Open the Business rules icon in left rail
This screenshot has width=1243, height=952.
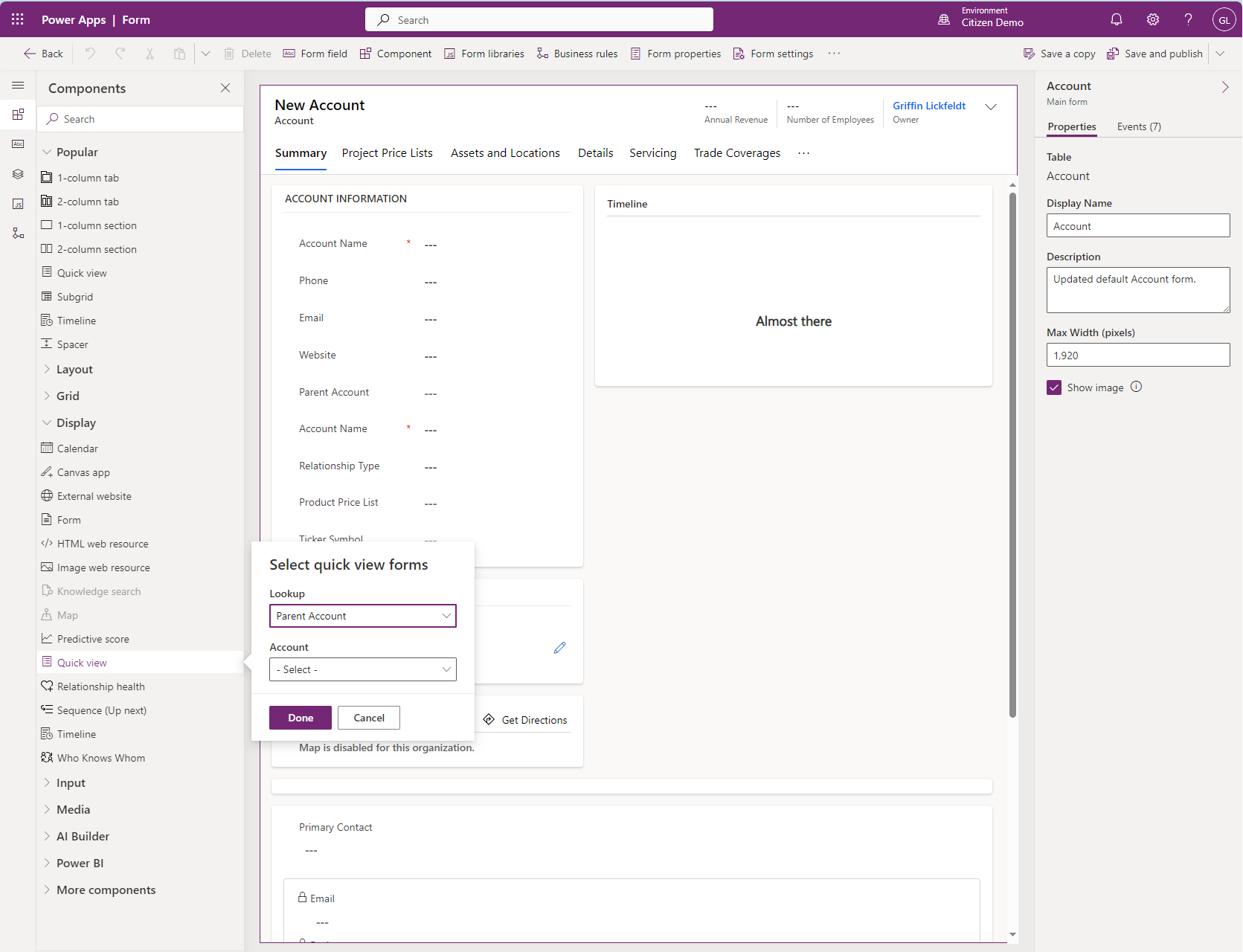[x=18, y=233]
